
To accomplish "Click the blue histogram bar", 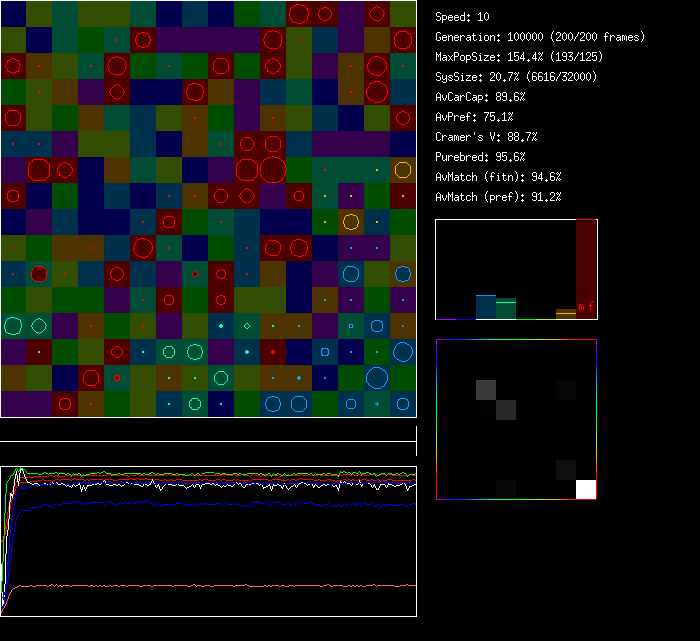I will coord(485,307).
